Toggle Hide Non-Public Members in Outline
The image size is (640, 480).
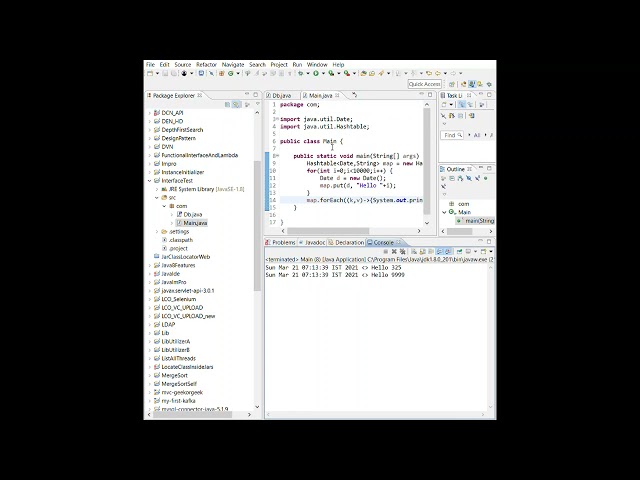click(x=486, y=178)
